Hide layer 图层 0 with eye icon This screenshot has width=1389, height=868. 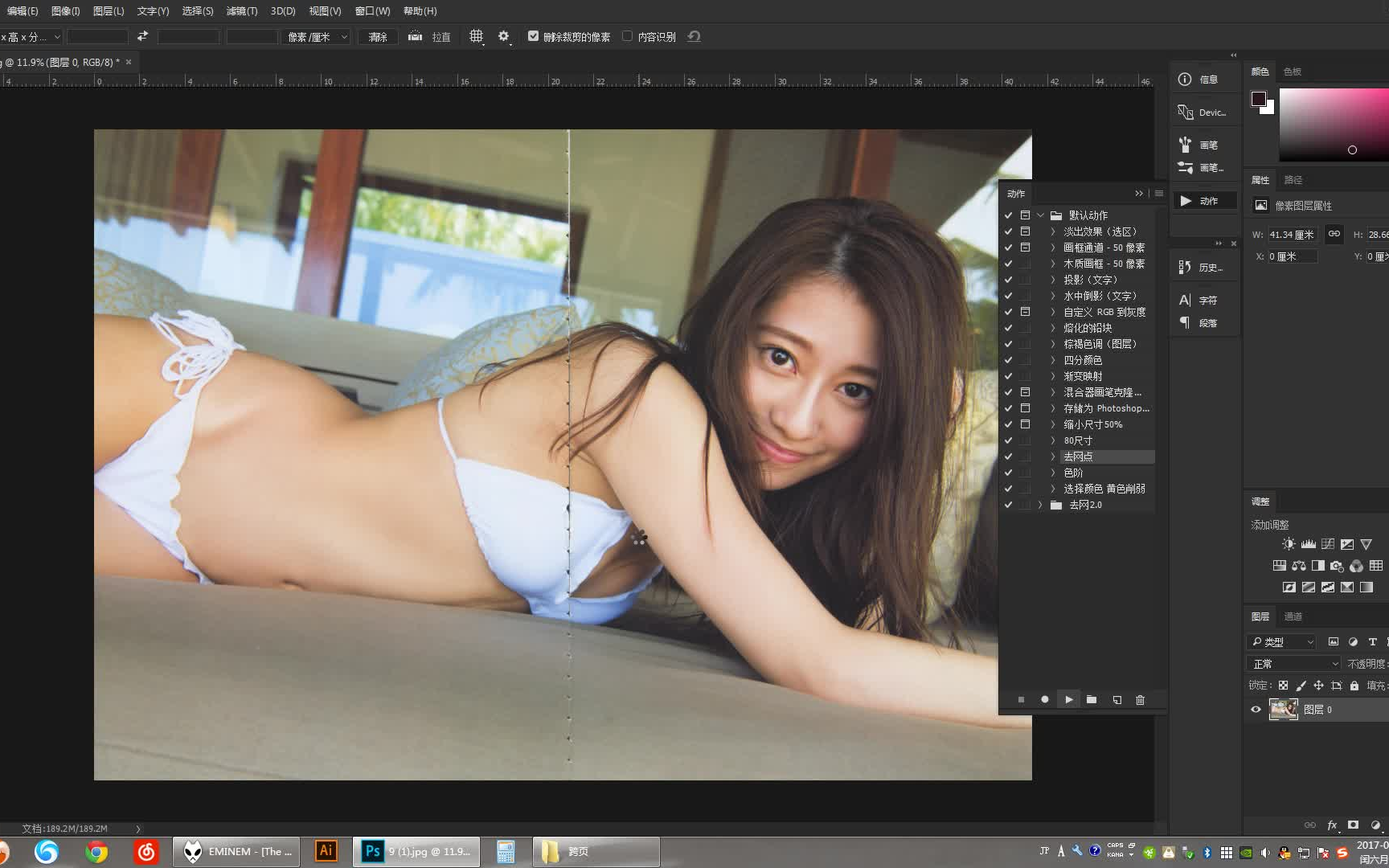1256,710
